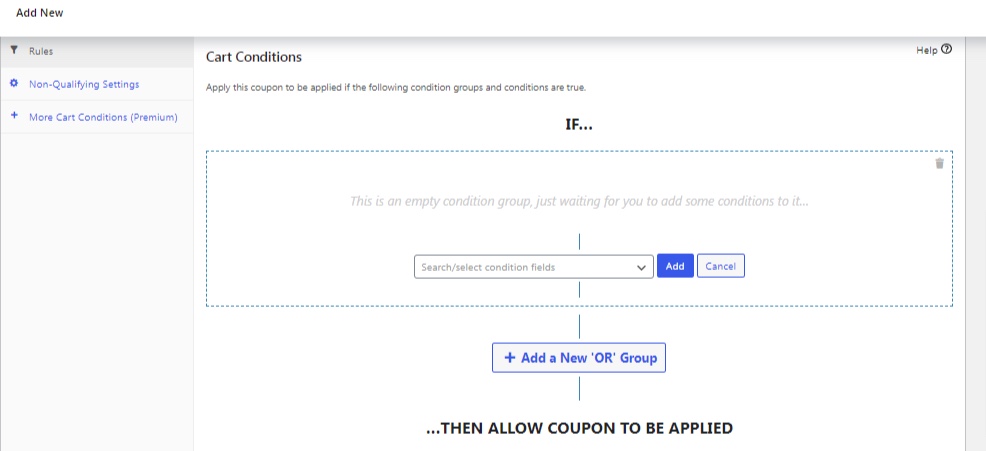The width and height of the screenshot is (986, 451).
Task: Expand the condition fields dropdown arrow
Action: tap(641, 267)
